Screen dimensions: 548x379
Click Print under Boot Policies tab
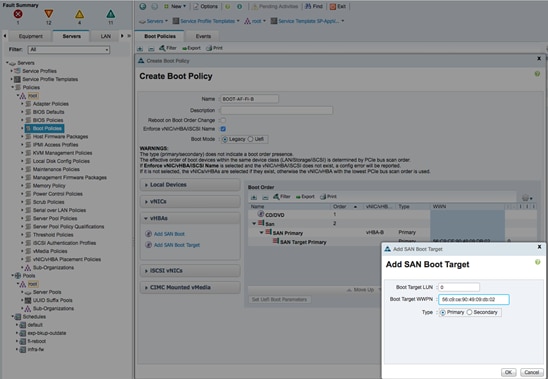214,48
